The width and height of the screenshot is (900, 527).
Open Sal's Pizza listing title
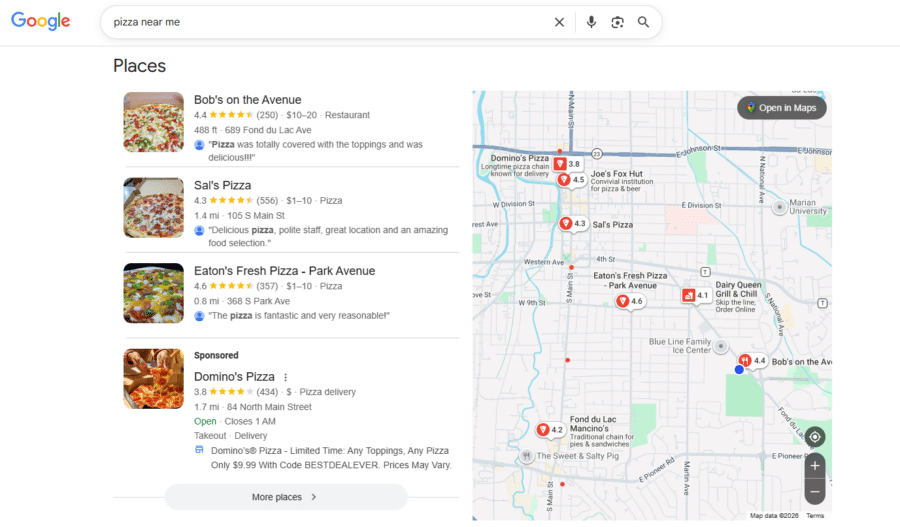coord(223,185)
